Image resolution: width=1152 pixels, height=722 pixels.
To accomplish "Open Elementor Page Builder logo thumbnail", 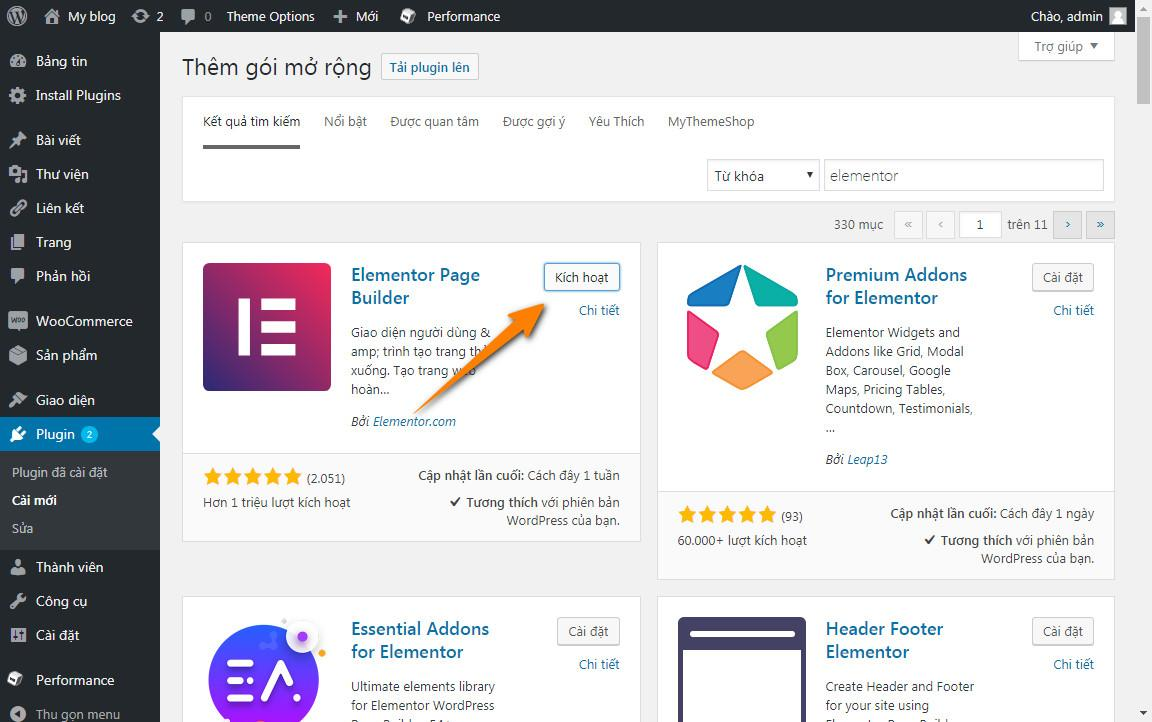I will (x=267, y=327).
